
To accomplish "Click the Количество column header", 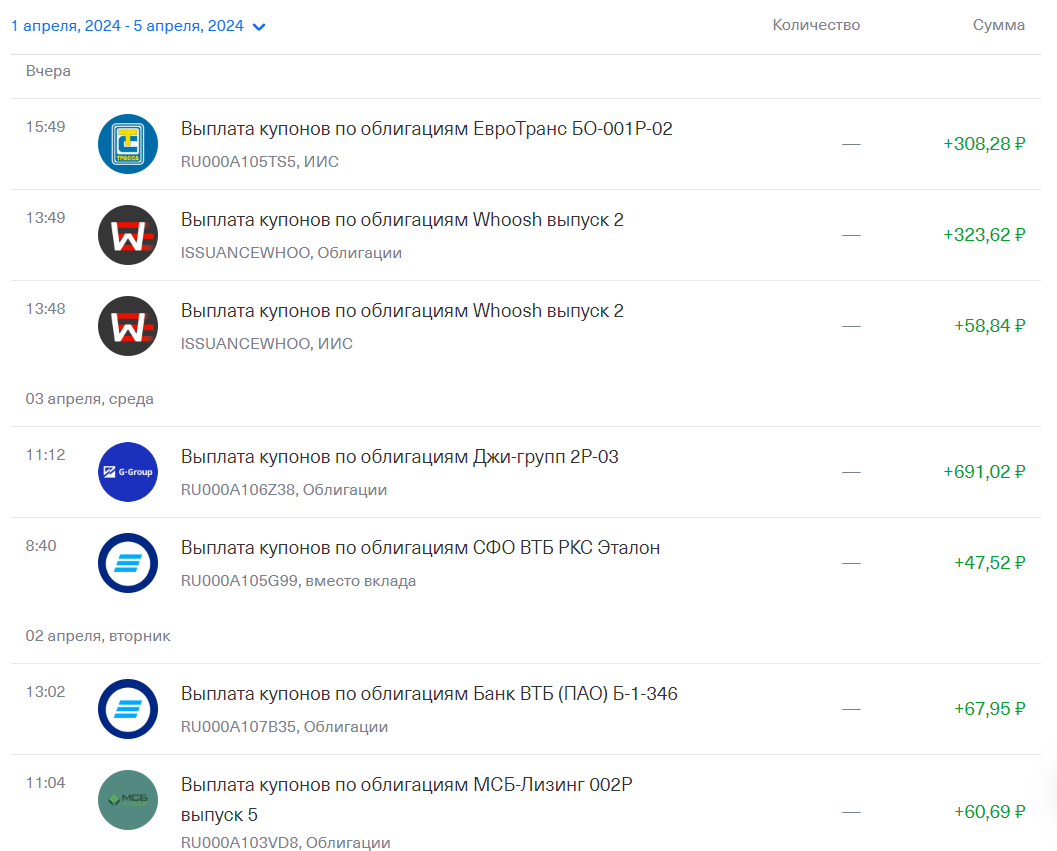I will 816,25.
